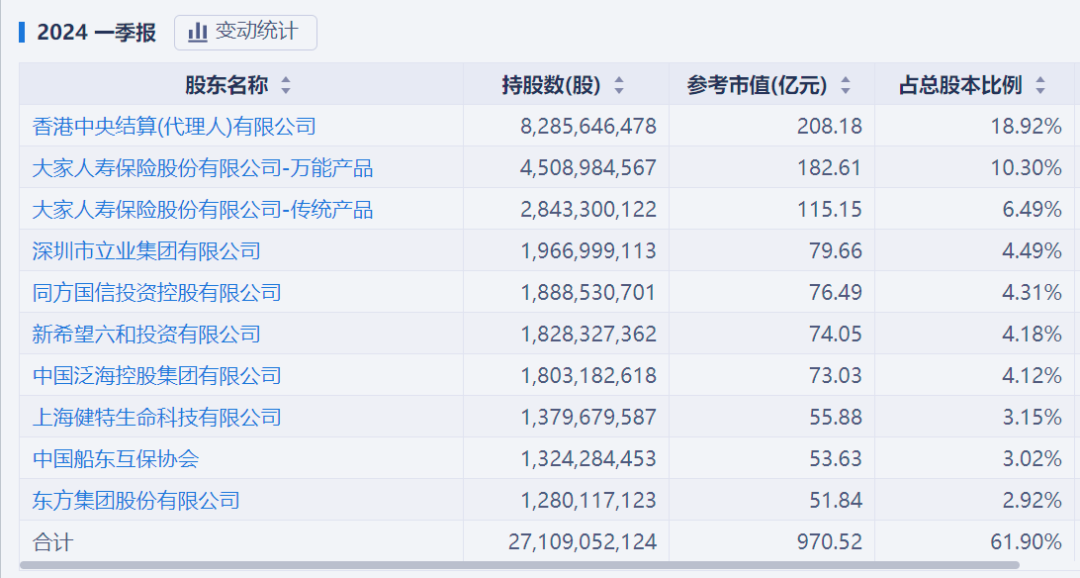The height and width of the screenshot is (578, 1080).
Task: Sort by 参考市值(亿元) column arrows
Action: pyautogui.click(x=845, y=85)
